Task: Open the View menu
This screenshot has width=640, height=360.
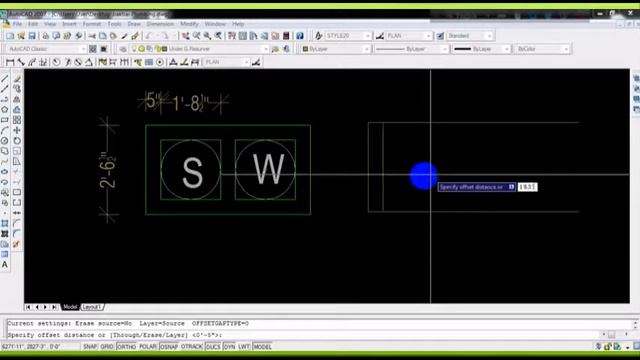Action: tap(50, 24)
